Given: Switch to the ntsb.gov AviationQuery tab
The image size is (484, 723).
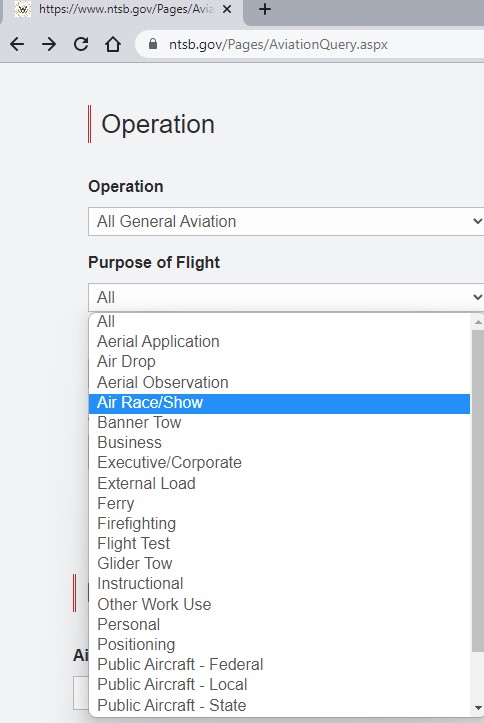Looking at the screenshot, I should tap(124, 9).
